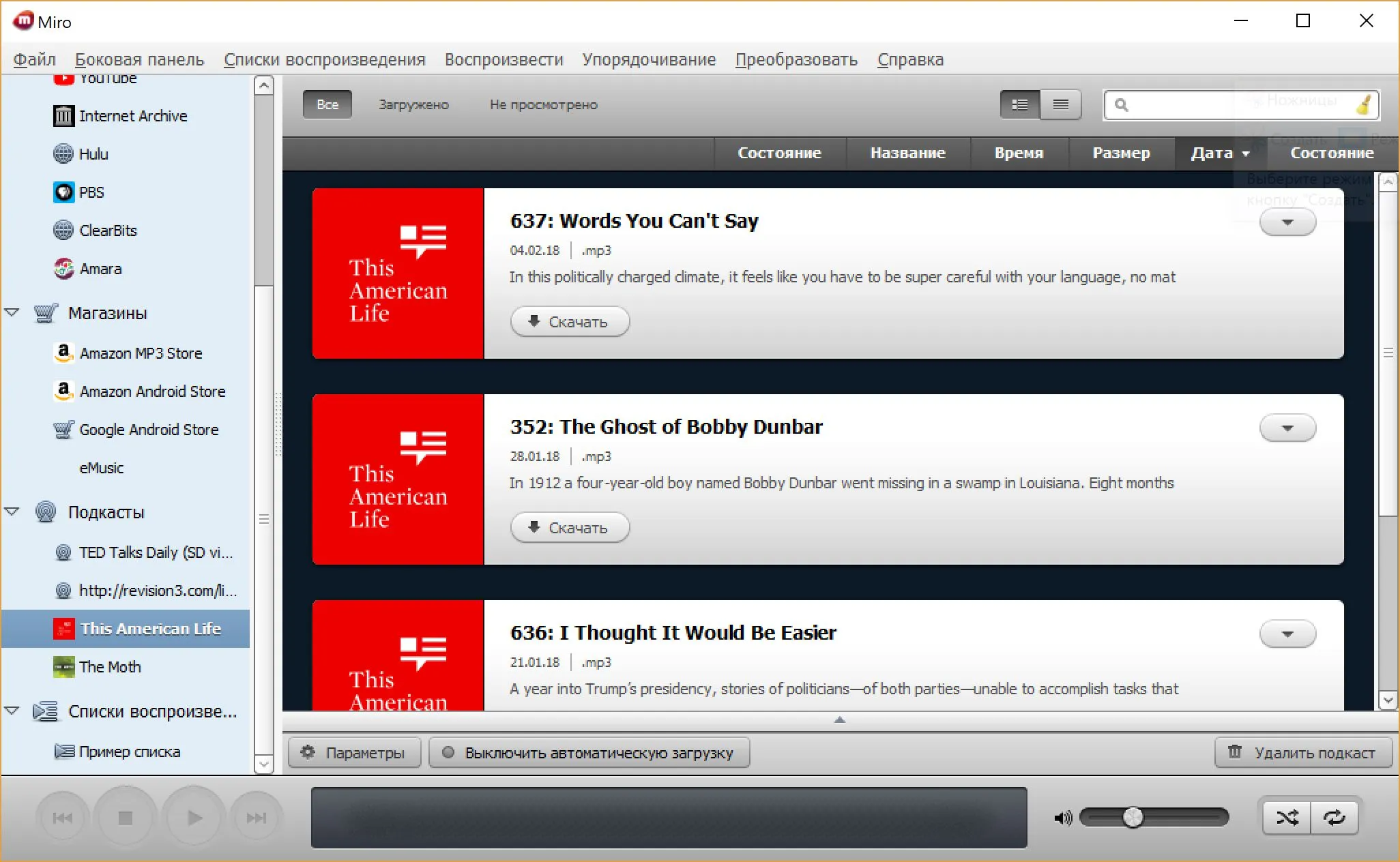
Task: Click the Google Android Store cart icon
Action: 63,430
